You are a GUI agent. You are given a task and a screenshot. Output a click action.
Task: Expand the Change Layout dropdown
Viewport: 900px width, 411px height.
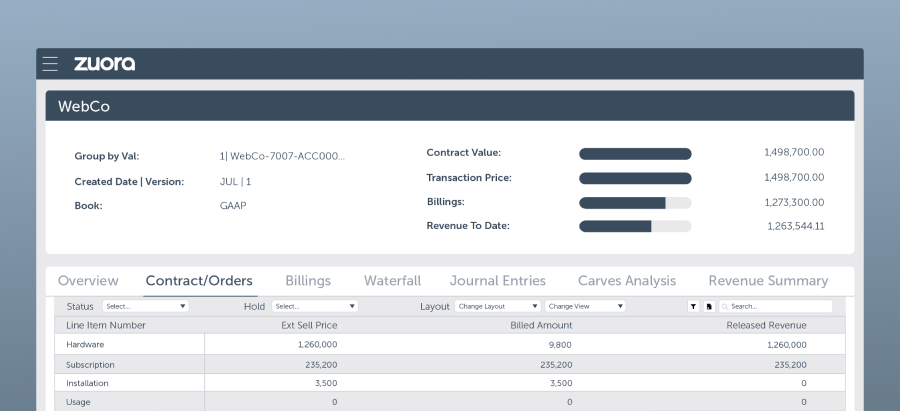[498, 306]
